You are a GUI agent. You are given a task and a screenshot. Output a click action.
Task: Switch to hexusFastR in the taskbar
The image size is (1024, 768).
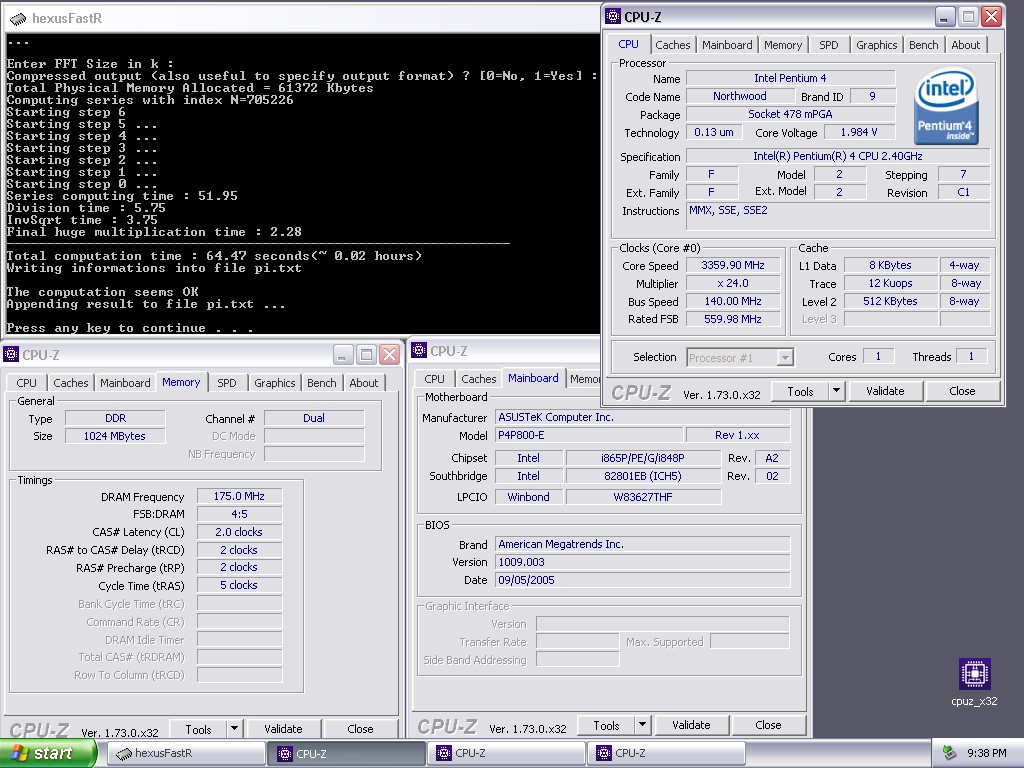(185, 753)
